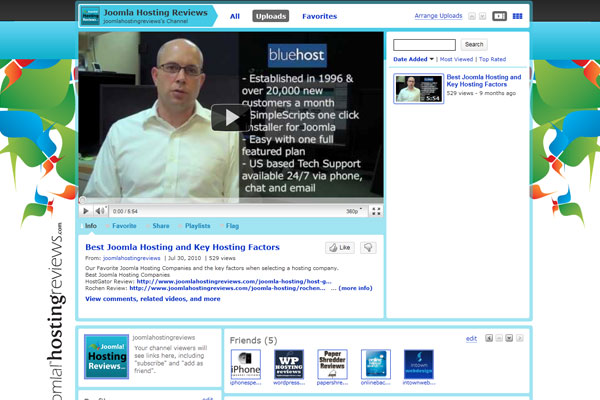Click the Search button
The width and height of the screenshot is (600, 400).
pos(474,44)
